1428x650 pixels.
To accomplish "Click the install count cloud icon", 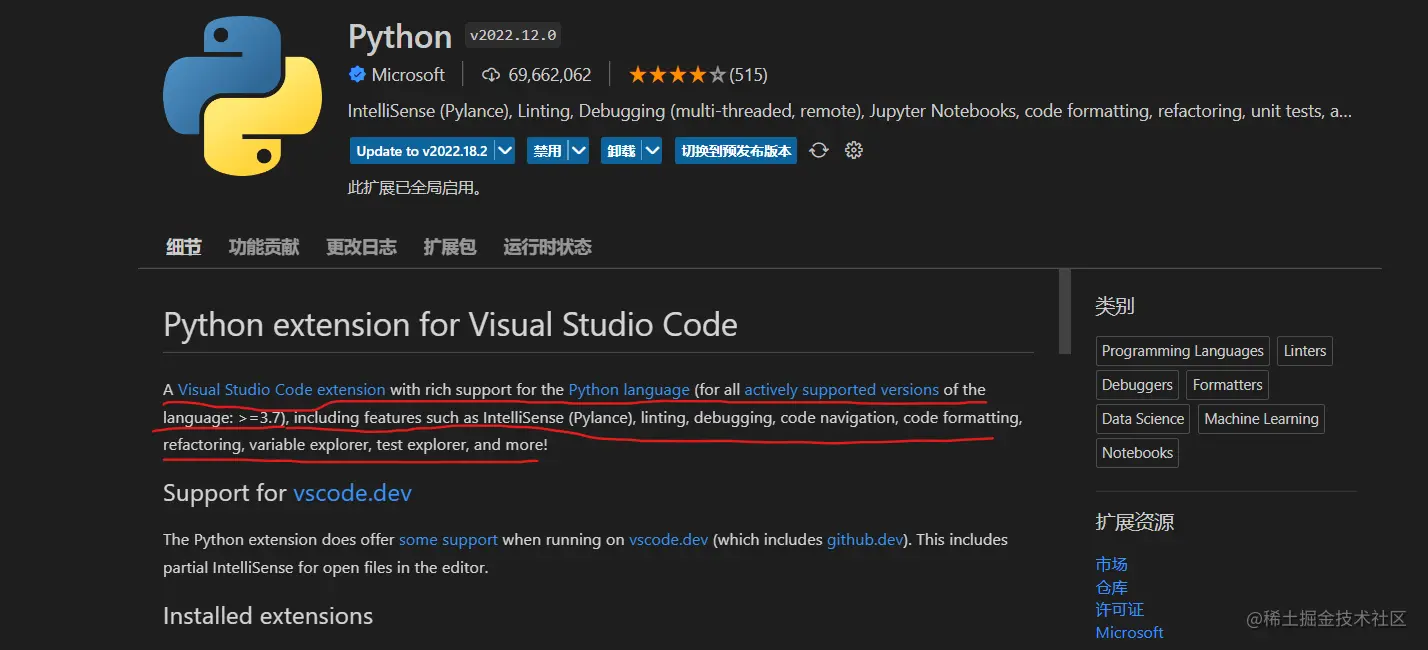I will click(490, 74).
